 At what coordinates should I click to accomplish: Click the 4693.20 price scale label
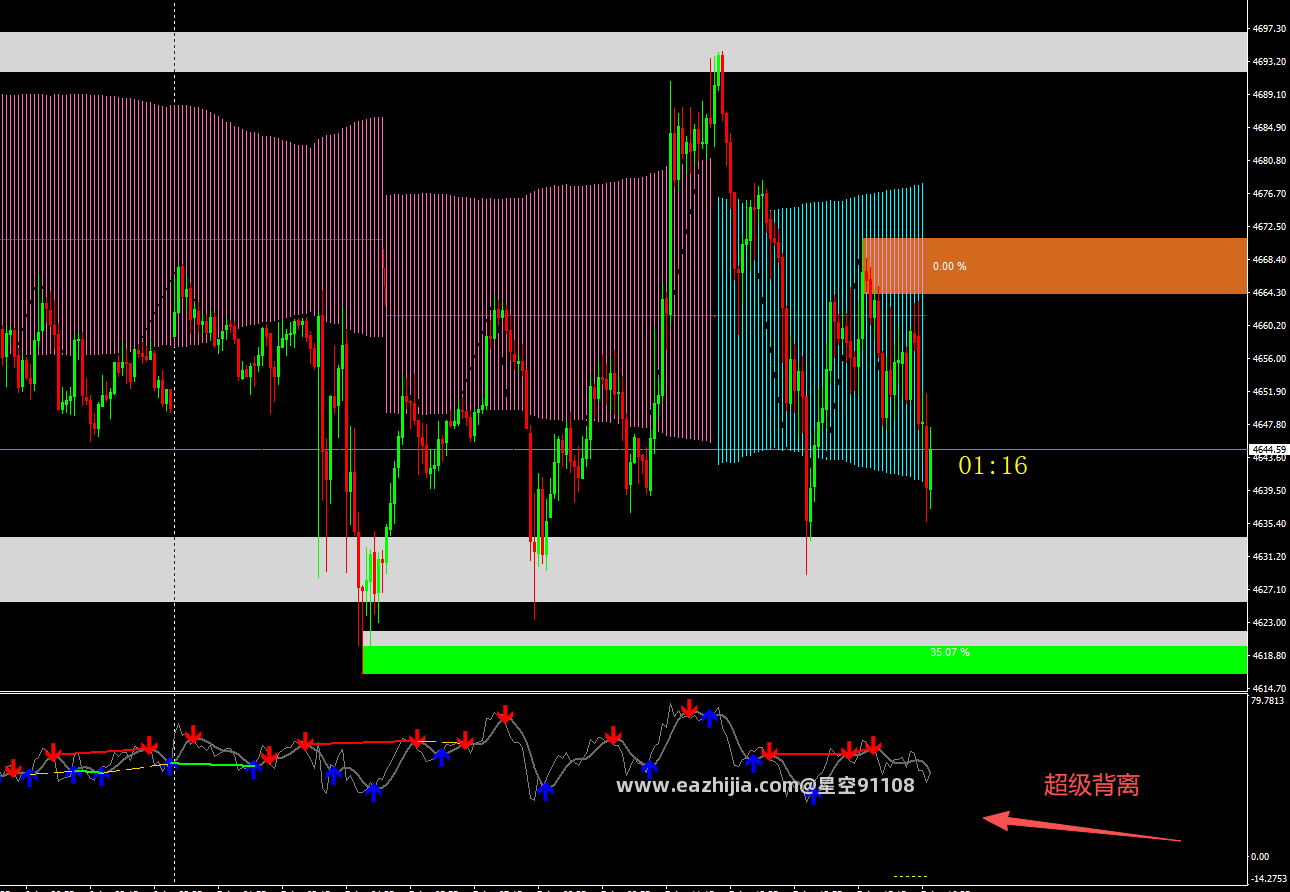[x=1268, y=62]
